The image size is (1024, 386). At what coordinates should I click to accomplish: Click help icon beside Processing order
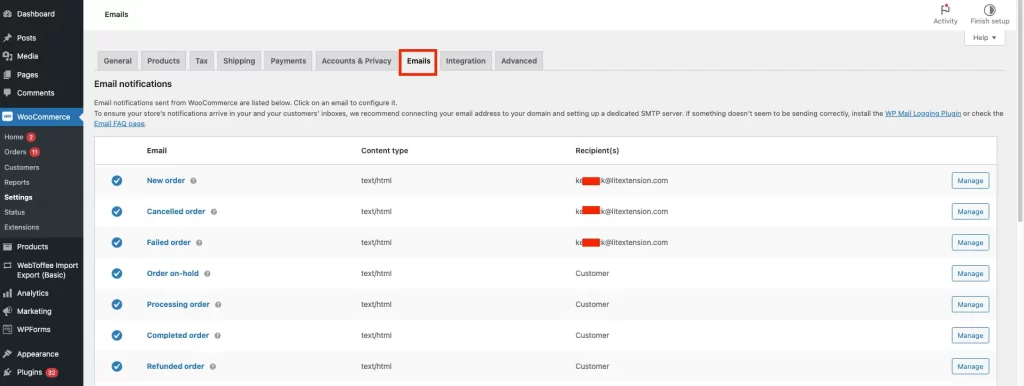click(x=218, y=304)
